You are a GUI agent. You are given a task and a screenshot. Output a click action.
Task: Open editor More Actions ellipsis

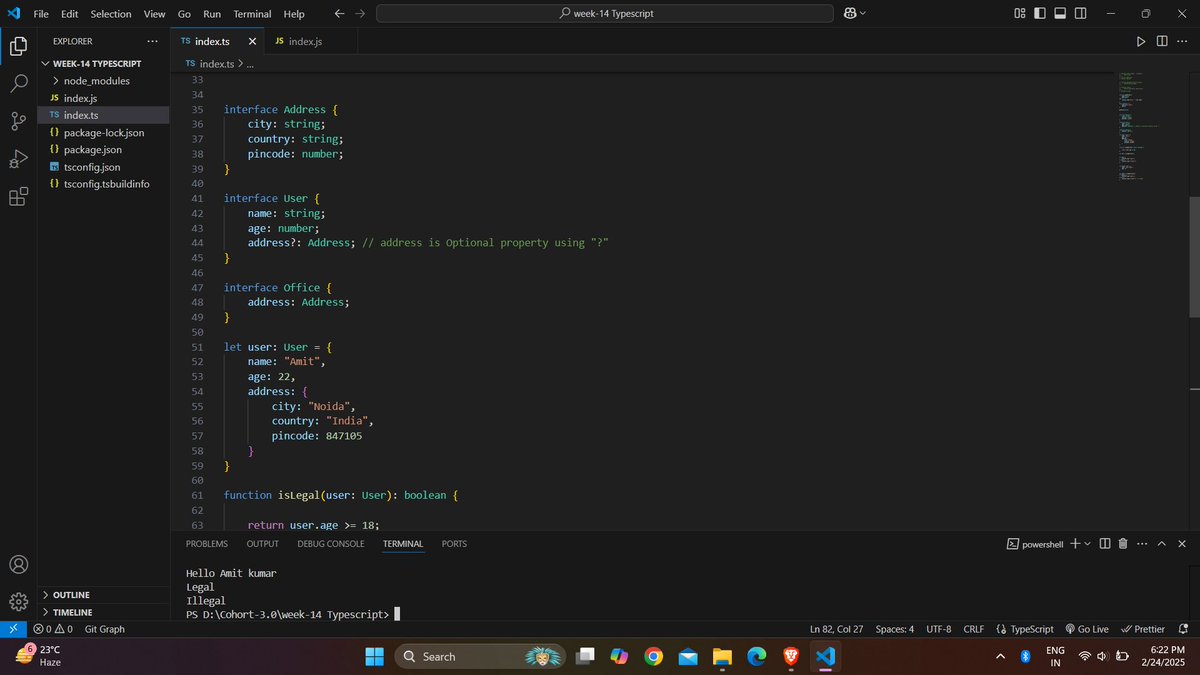coord(1182,41)
